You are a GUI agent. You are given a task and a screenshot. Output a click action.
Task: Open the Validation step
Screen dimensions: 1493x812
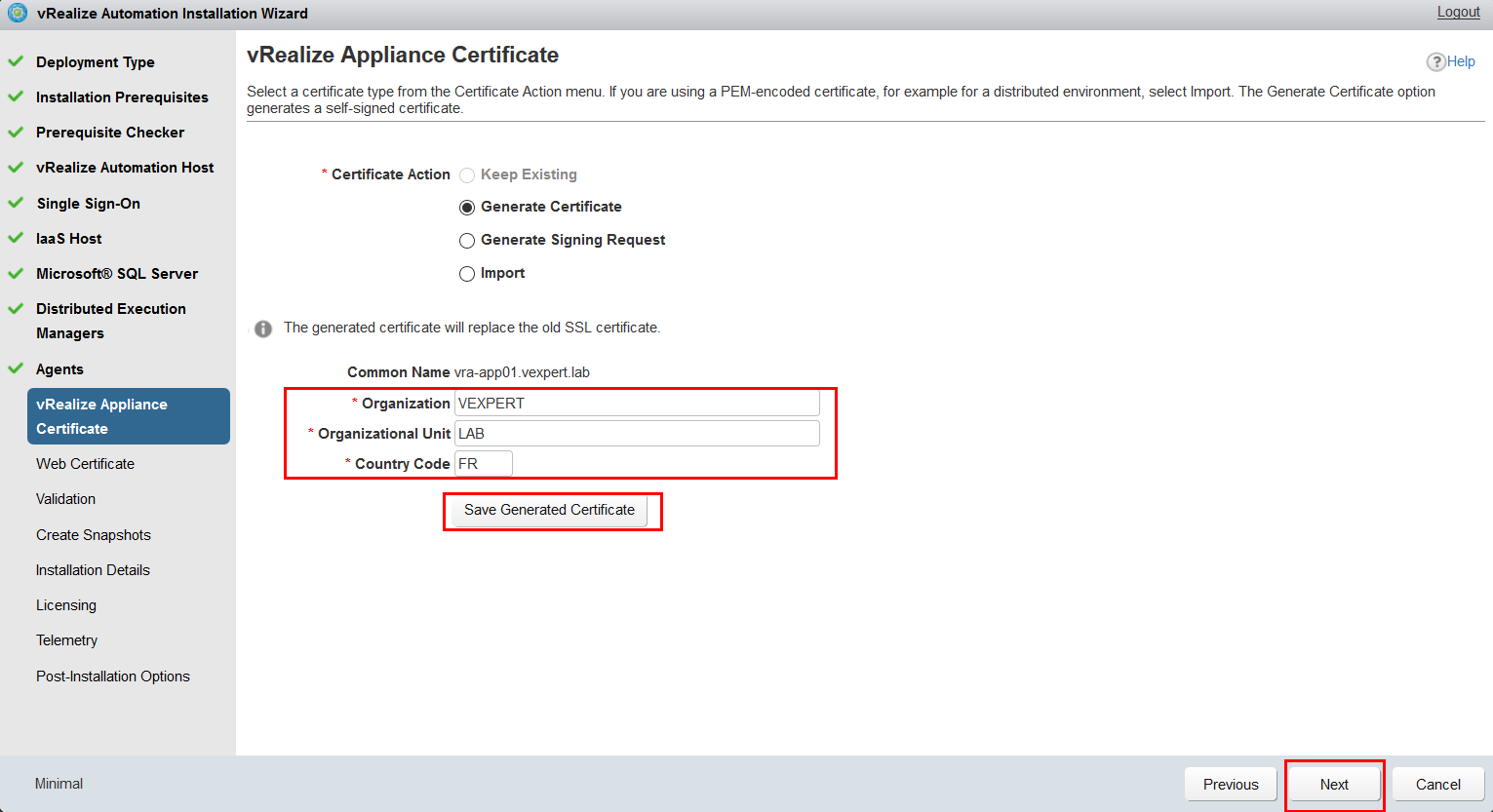(x=66, y=499)
